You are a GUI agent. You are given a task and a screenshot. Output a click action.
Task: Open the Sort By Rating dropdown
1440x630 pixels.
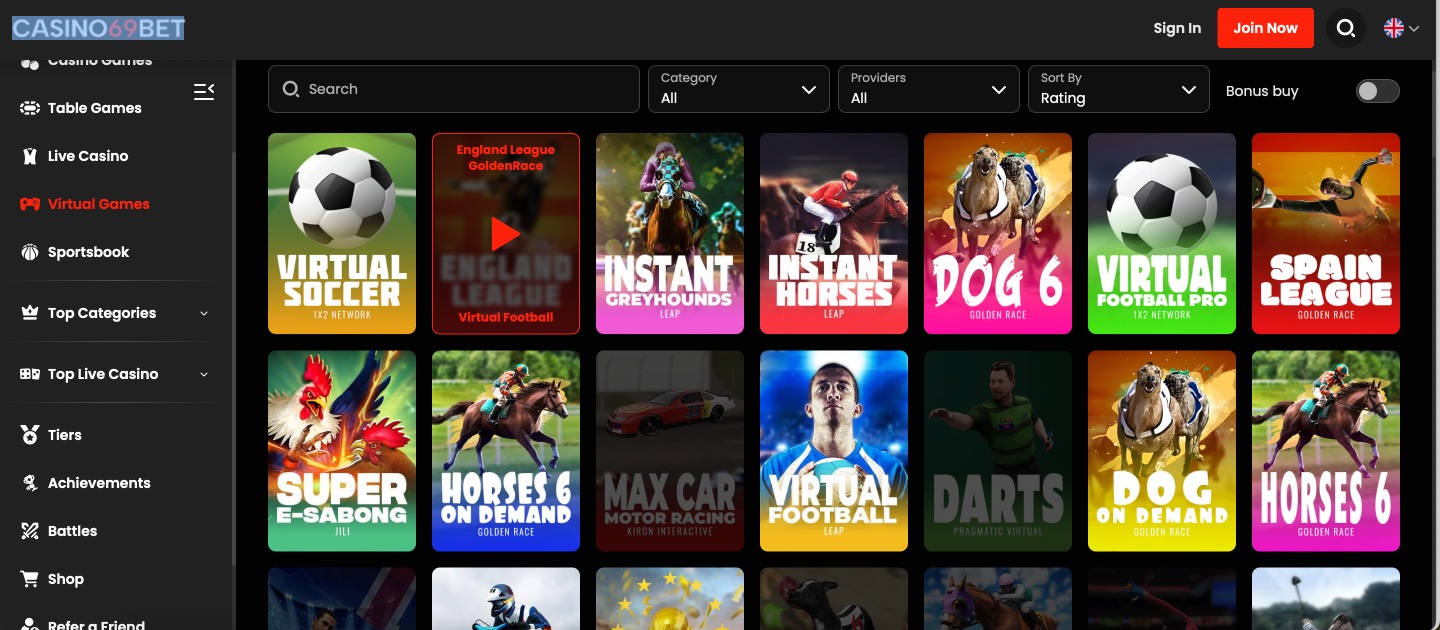1118,89
